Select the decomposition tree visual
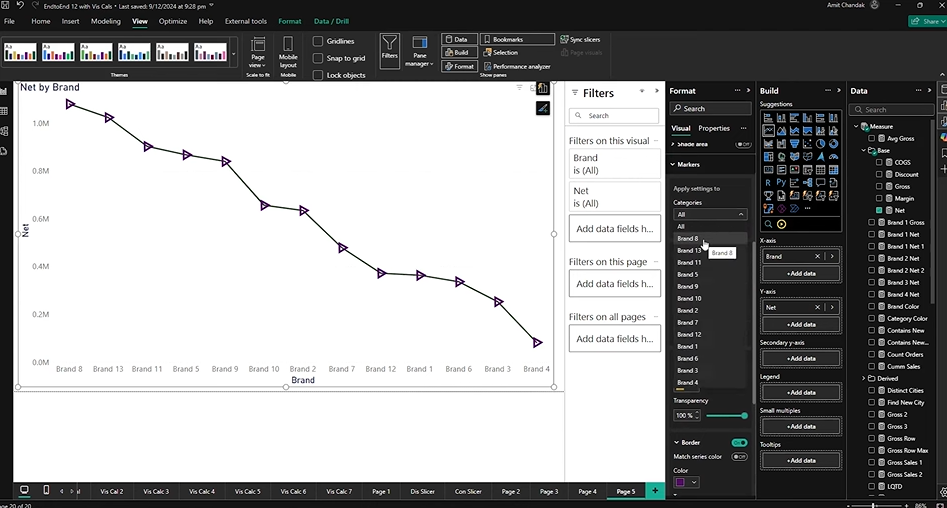The width and height of the screenshot is (947, 508). (807, 182)
